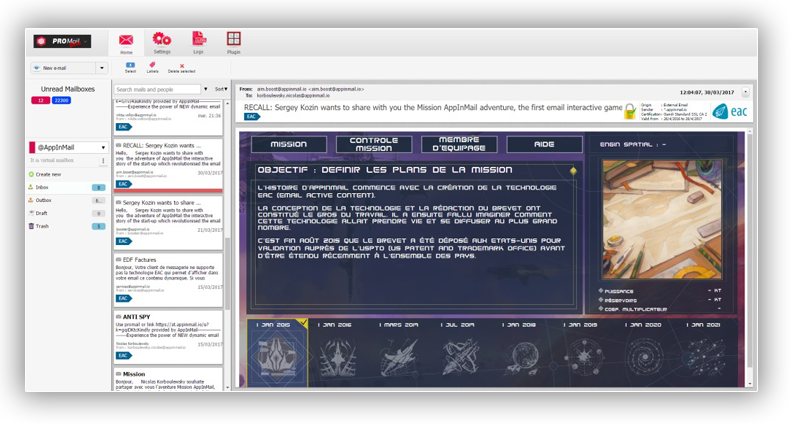Click the blue unread badge 22300
Image resolution: width=794 pixels, height=424 pixels.
[61, 100]
